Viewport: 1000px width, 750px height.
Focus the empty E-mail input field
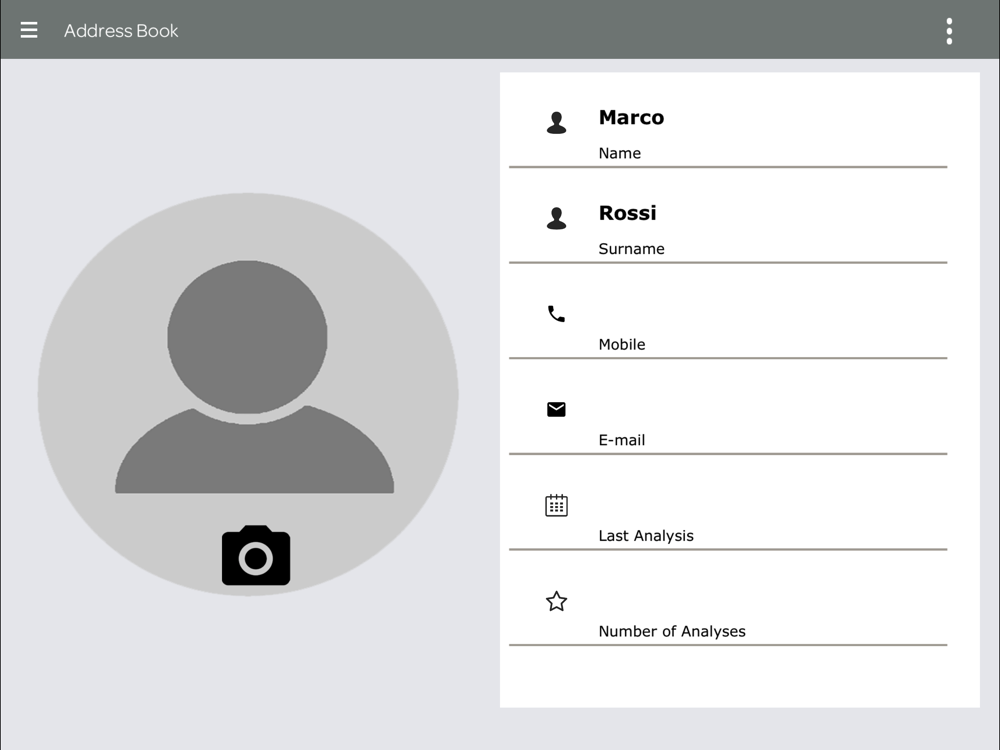[x=728, y=407]
